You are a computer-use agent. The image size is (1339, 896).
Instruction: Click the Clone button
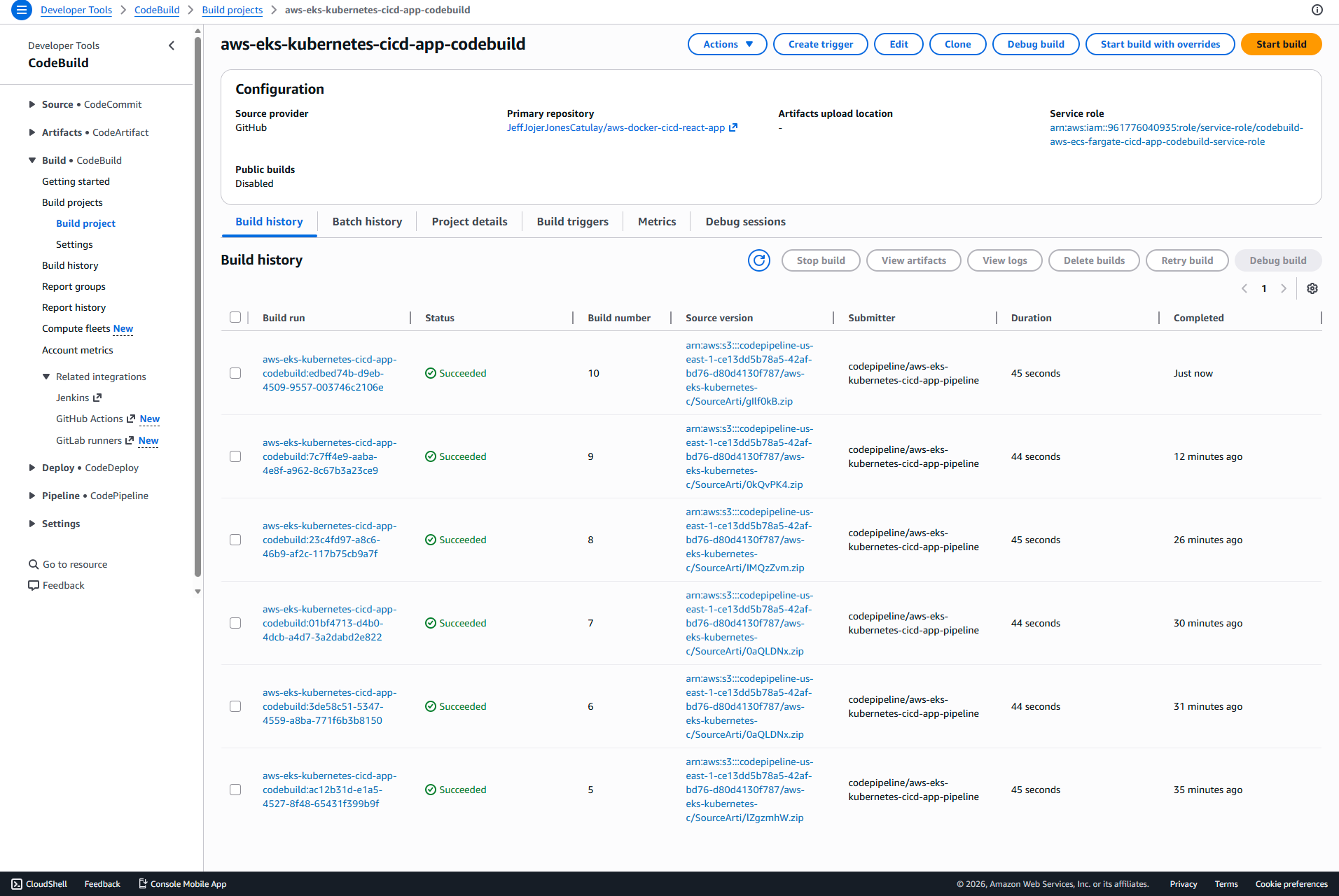point(957,44)
